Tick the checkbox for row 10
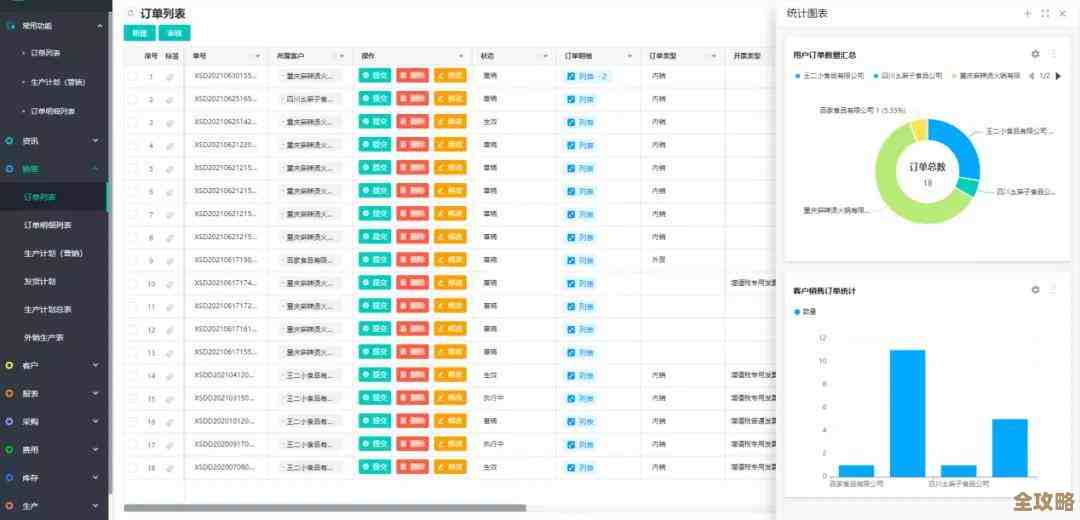The height and width of the screenshot is (520, 1080). point(132,284)
